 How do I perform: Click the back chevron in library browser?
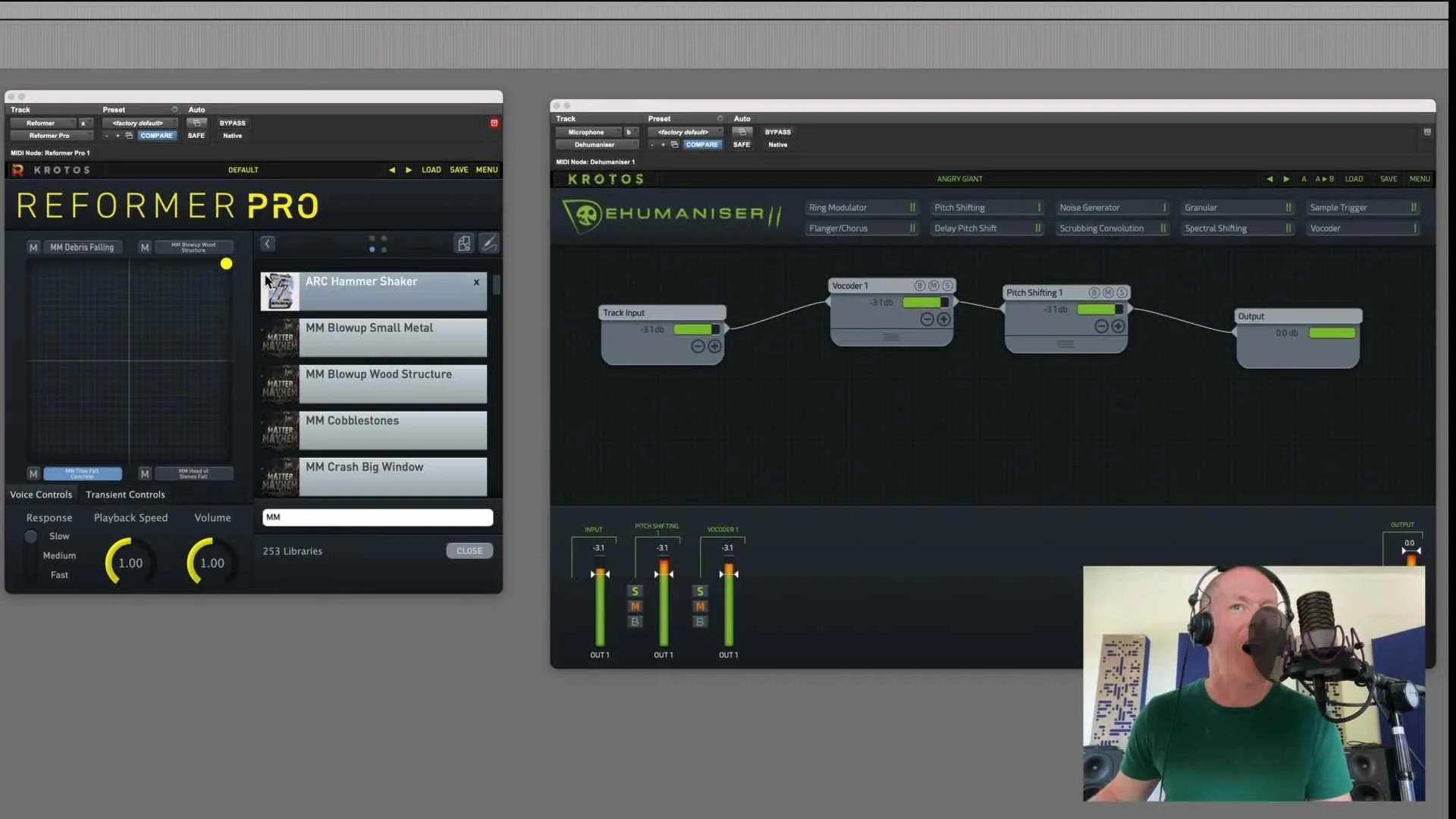point(267,243)
